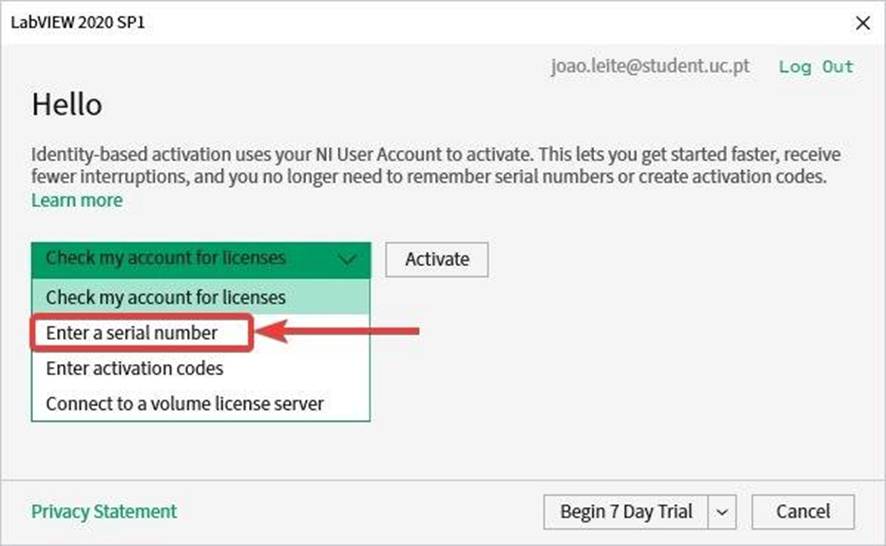Image resolution: width=886 pixels, height=546 pixels.
Task: Click the Hello heading
Action: tap(67, 105)
